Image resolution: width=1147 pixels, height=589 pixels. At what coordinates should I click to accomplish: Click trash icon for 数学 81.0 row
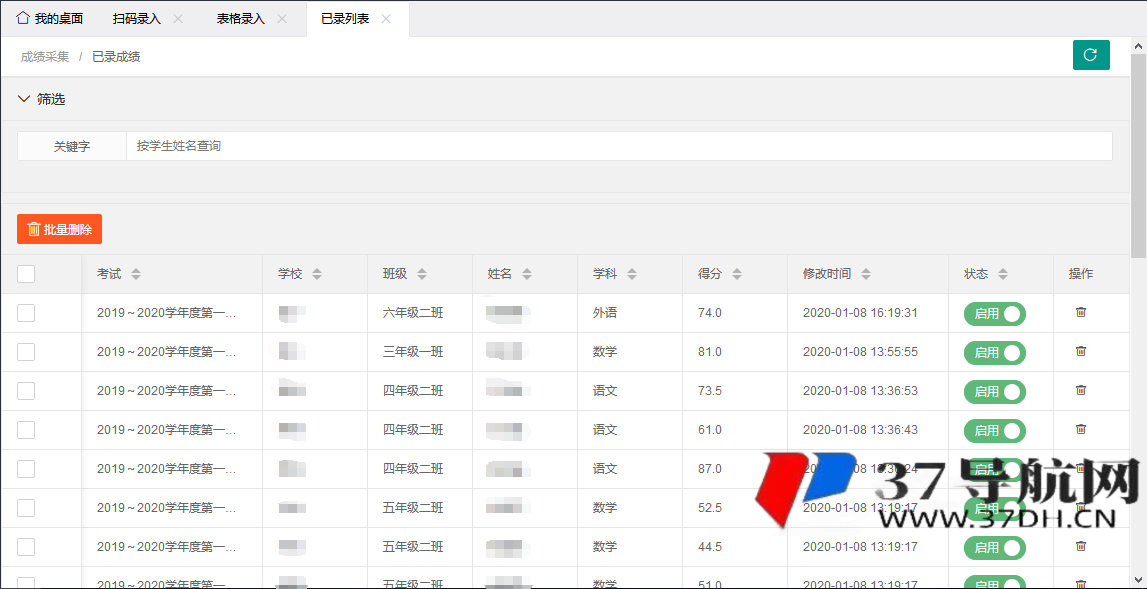point(1080,352)
